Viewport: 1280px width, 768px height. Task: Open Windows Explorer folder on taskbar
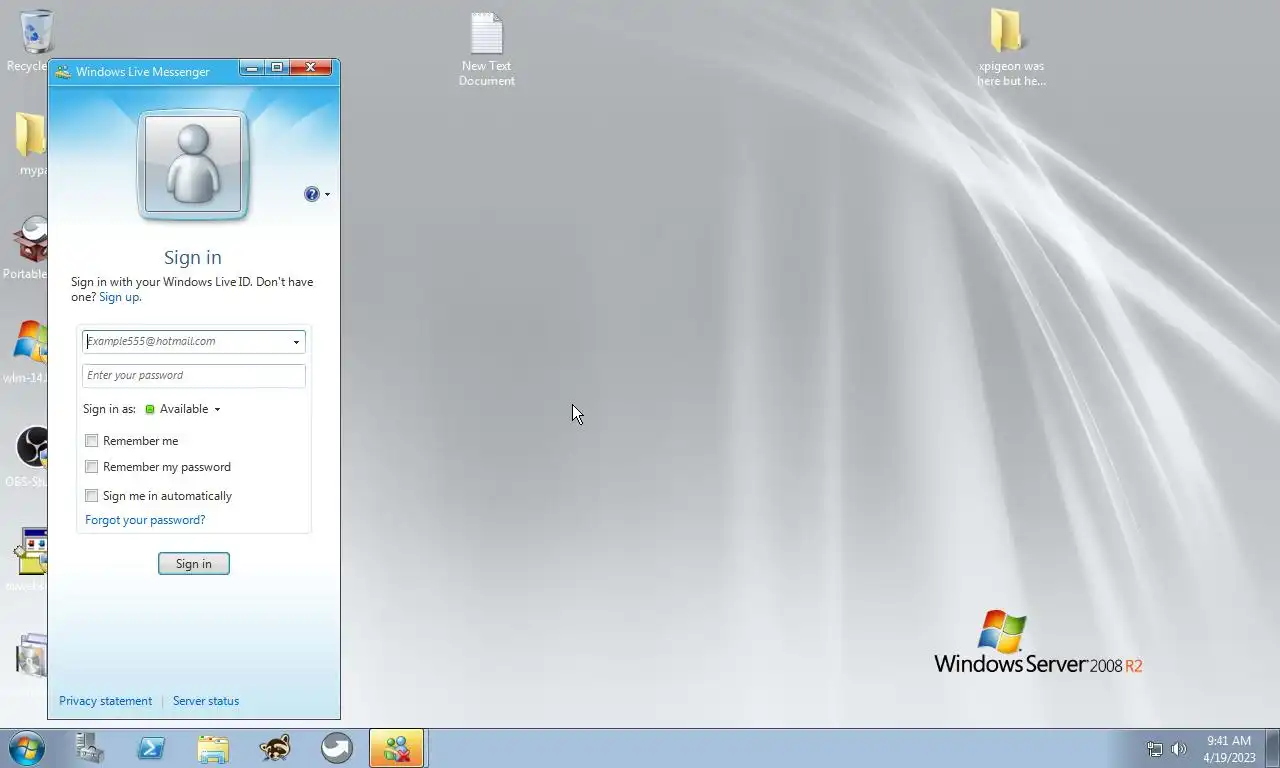213,748
